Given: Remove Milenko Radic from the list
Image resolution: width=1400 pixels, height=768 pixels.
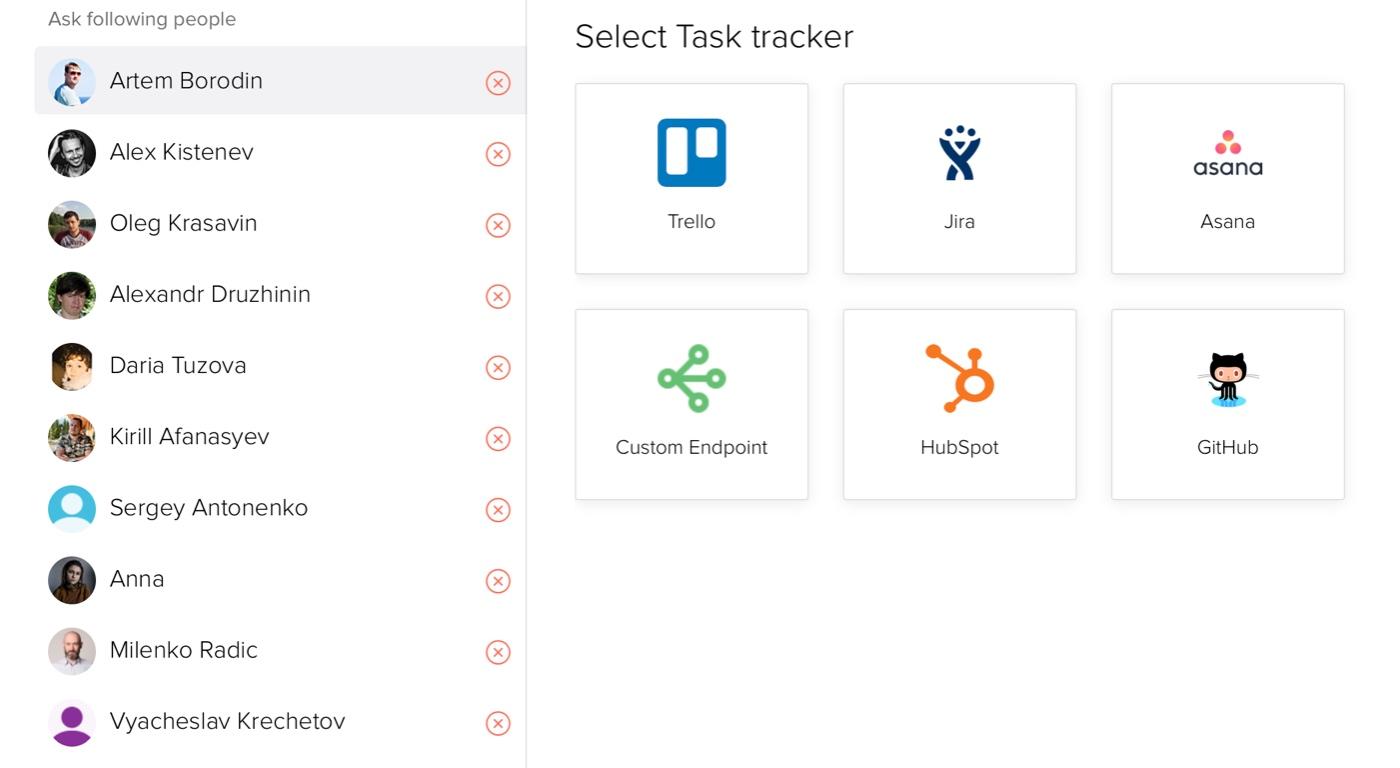Looking at the screenshot, I should point(498,652).
